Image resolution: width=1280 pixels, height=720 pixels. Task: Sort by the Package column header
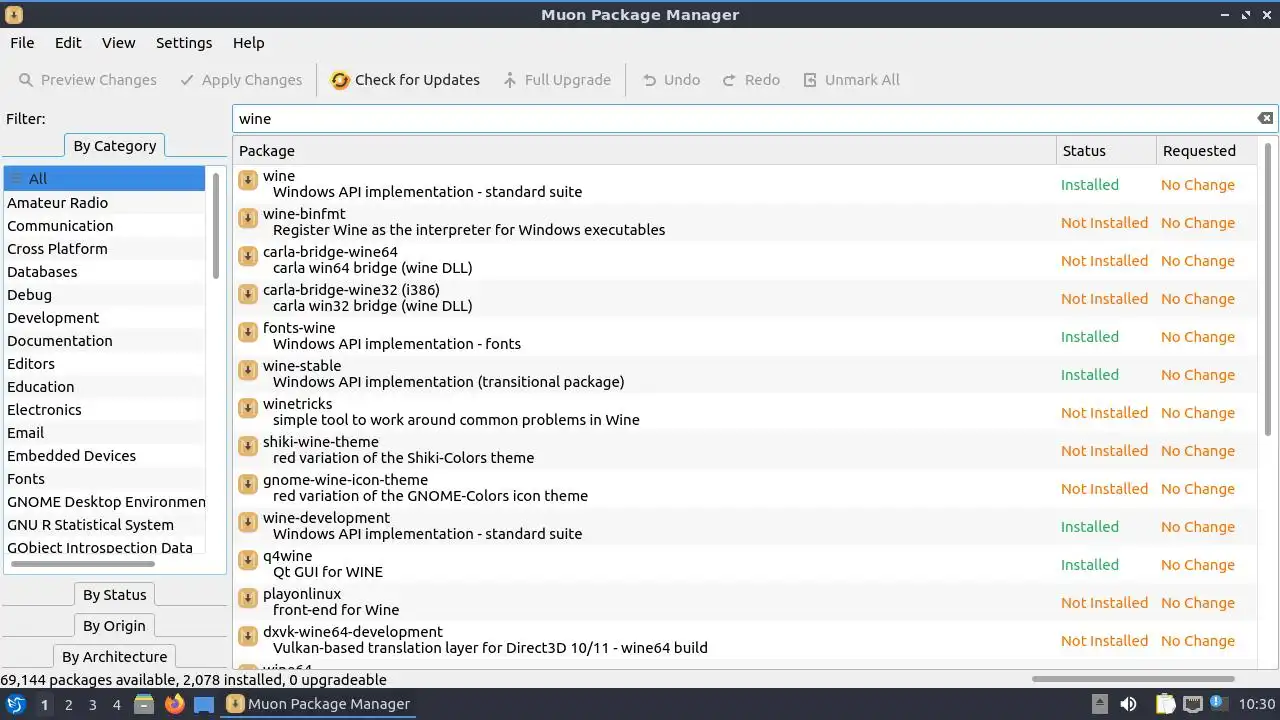click(645, 151)
